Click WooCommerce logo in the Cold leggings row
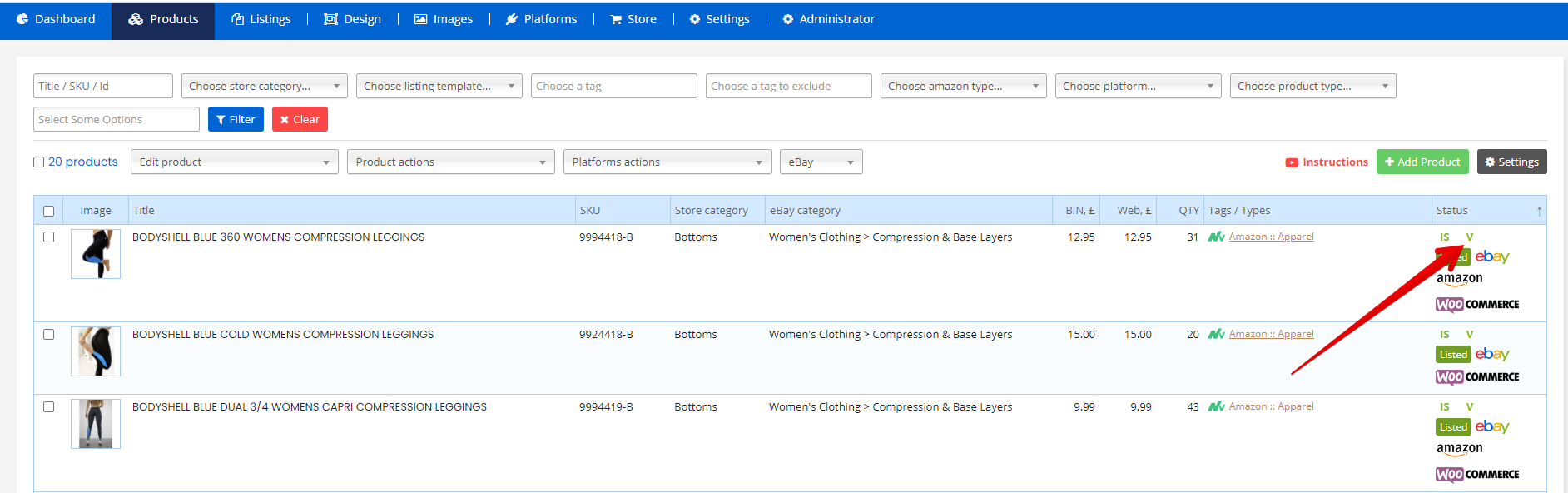Screen dimensions: 1568x493 (x=1477, y=377)
